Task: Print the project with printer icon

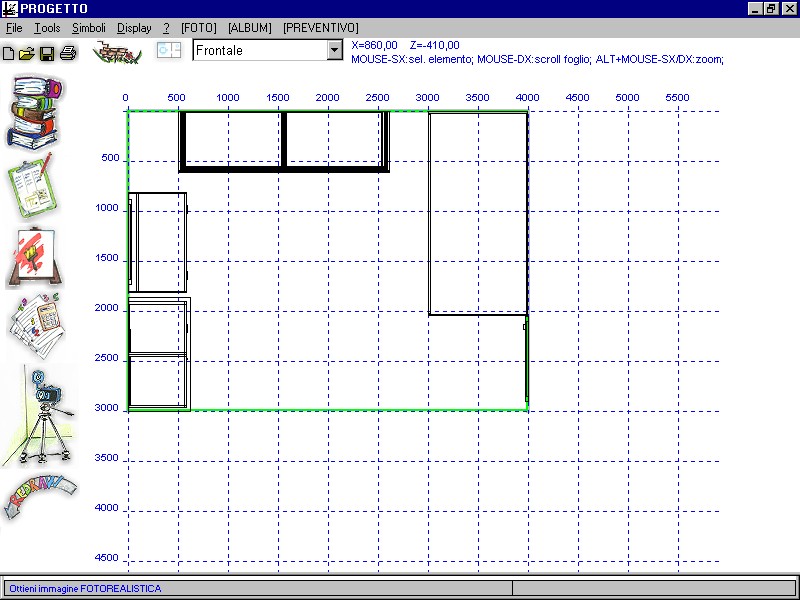Action: click(68, 53)
